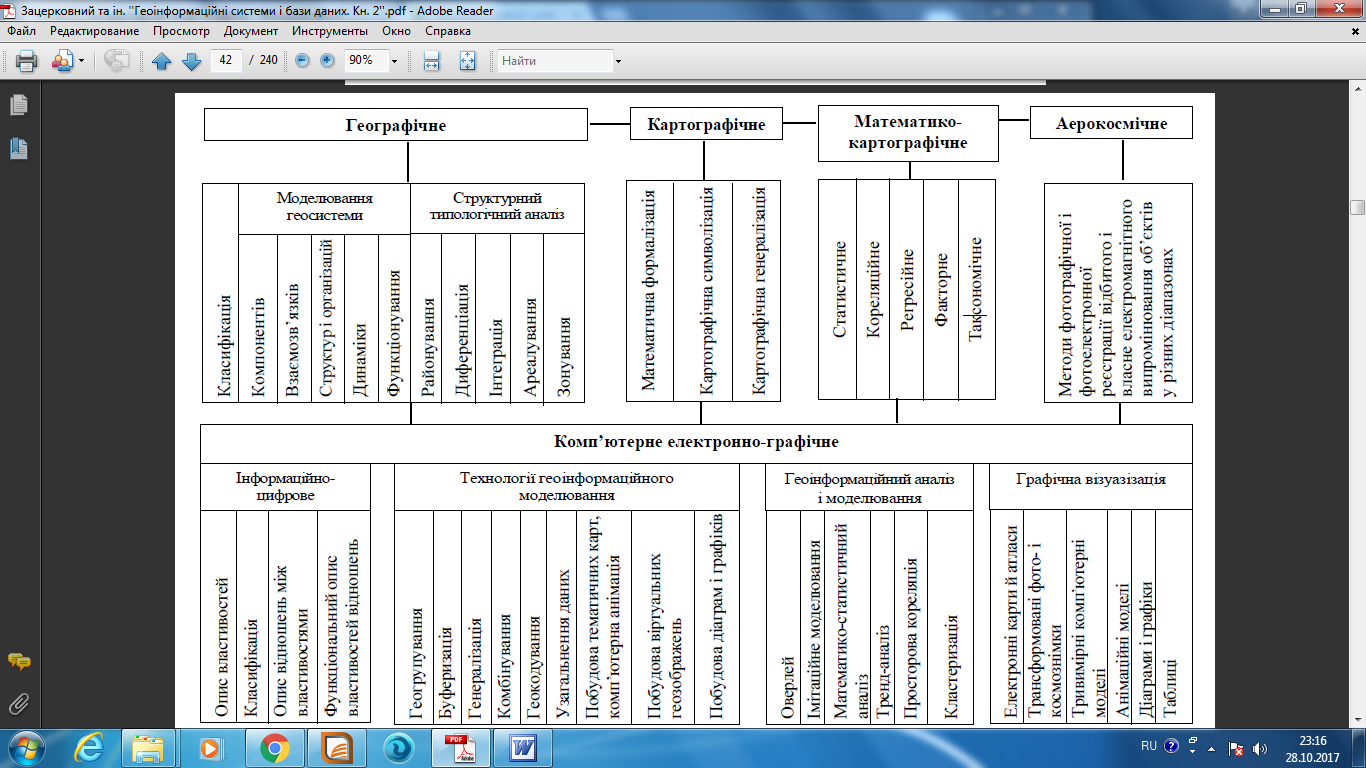
Task: Click the Картографічне box in diagram
Action: (x=706, y=125)
